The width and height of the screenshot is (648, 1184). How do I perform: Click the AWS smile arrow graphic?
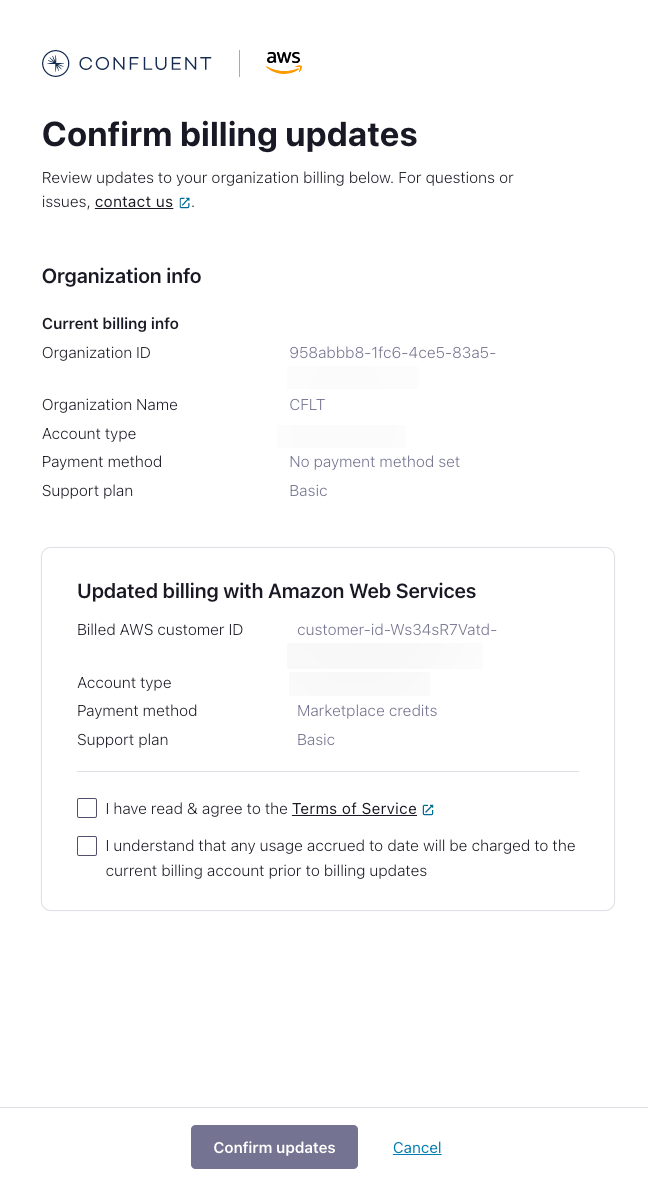coord(283,70)
